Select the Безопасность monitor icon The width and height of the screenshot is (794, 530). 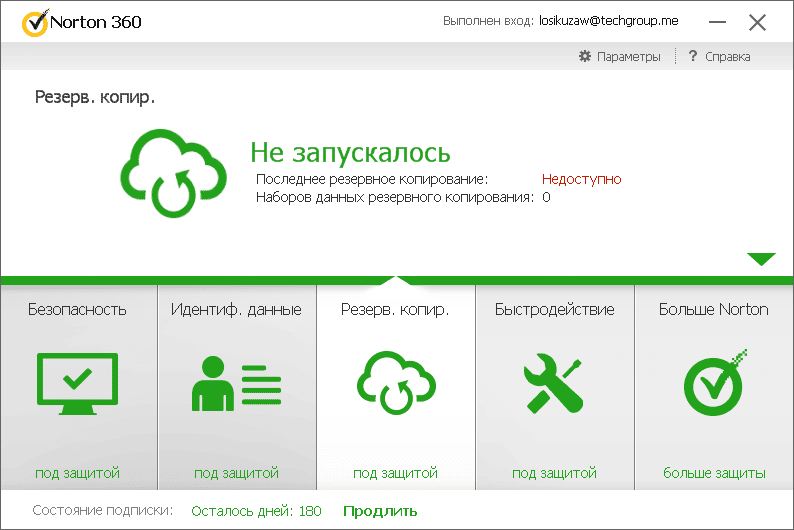tap(77, 383)
